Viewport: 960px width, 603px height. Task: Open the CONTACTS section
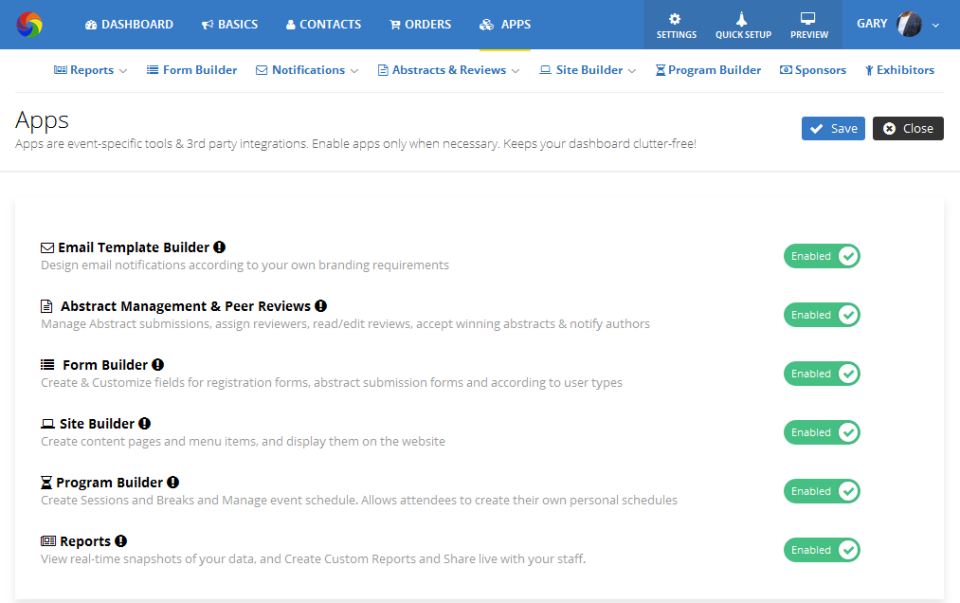coord(323,24)
